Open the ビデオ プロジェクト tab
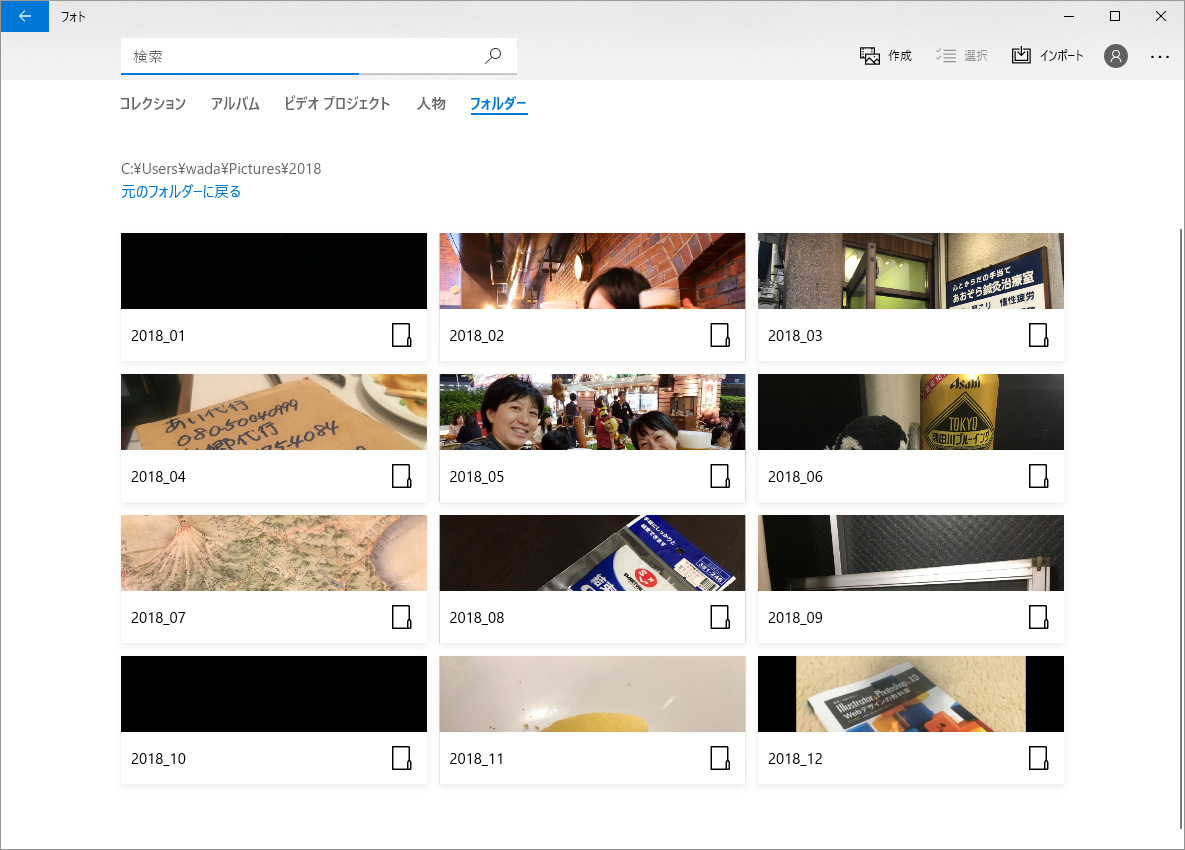The width and height of the screenshot is (1185, 850). click(337, 104)
